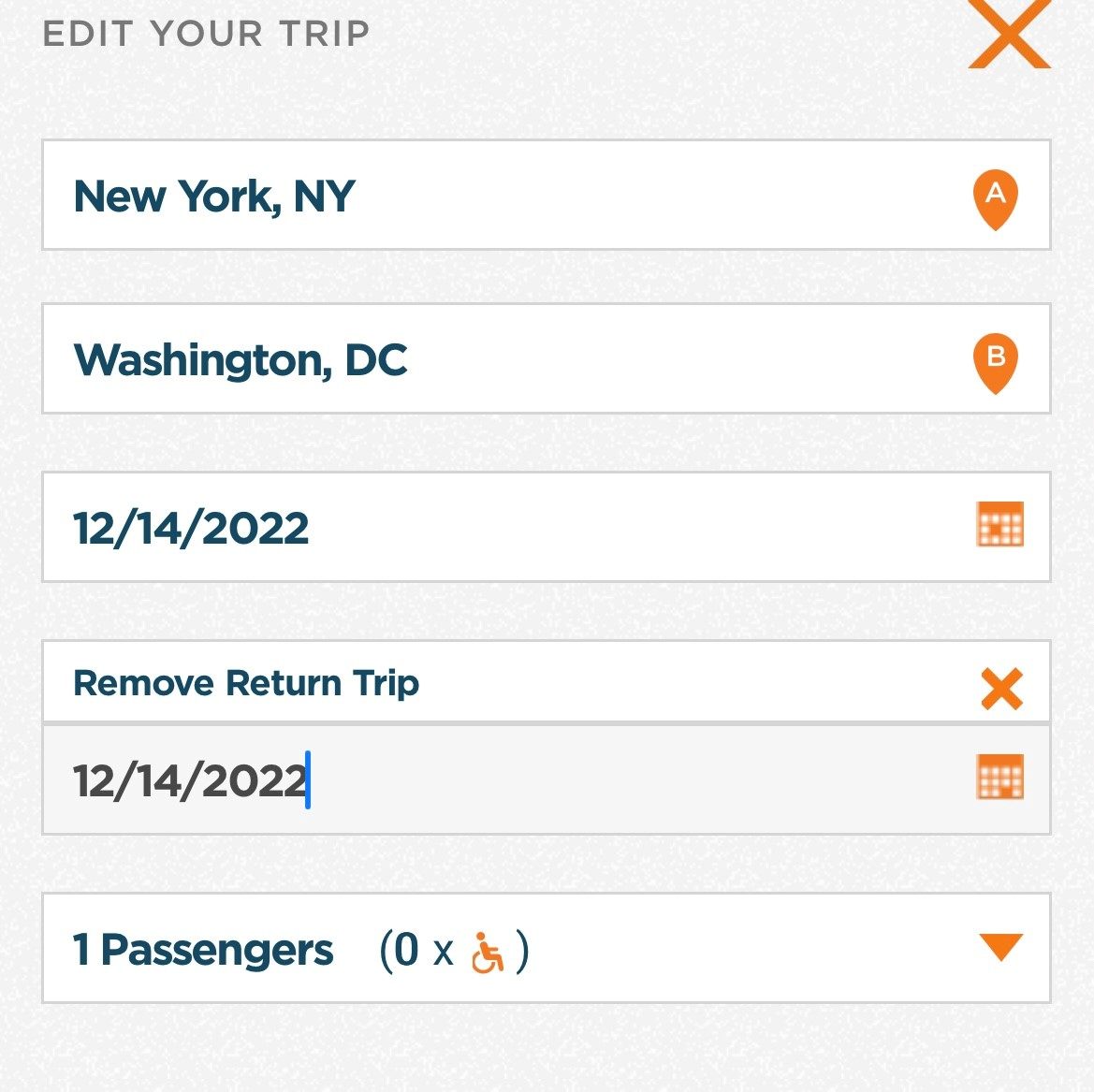Click the destination pin marker B
Screen dimensions: 1094x1092
click(995, 361)
